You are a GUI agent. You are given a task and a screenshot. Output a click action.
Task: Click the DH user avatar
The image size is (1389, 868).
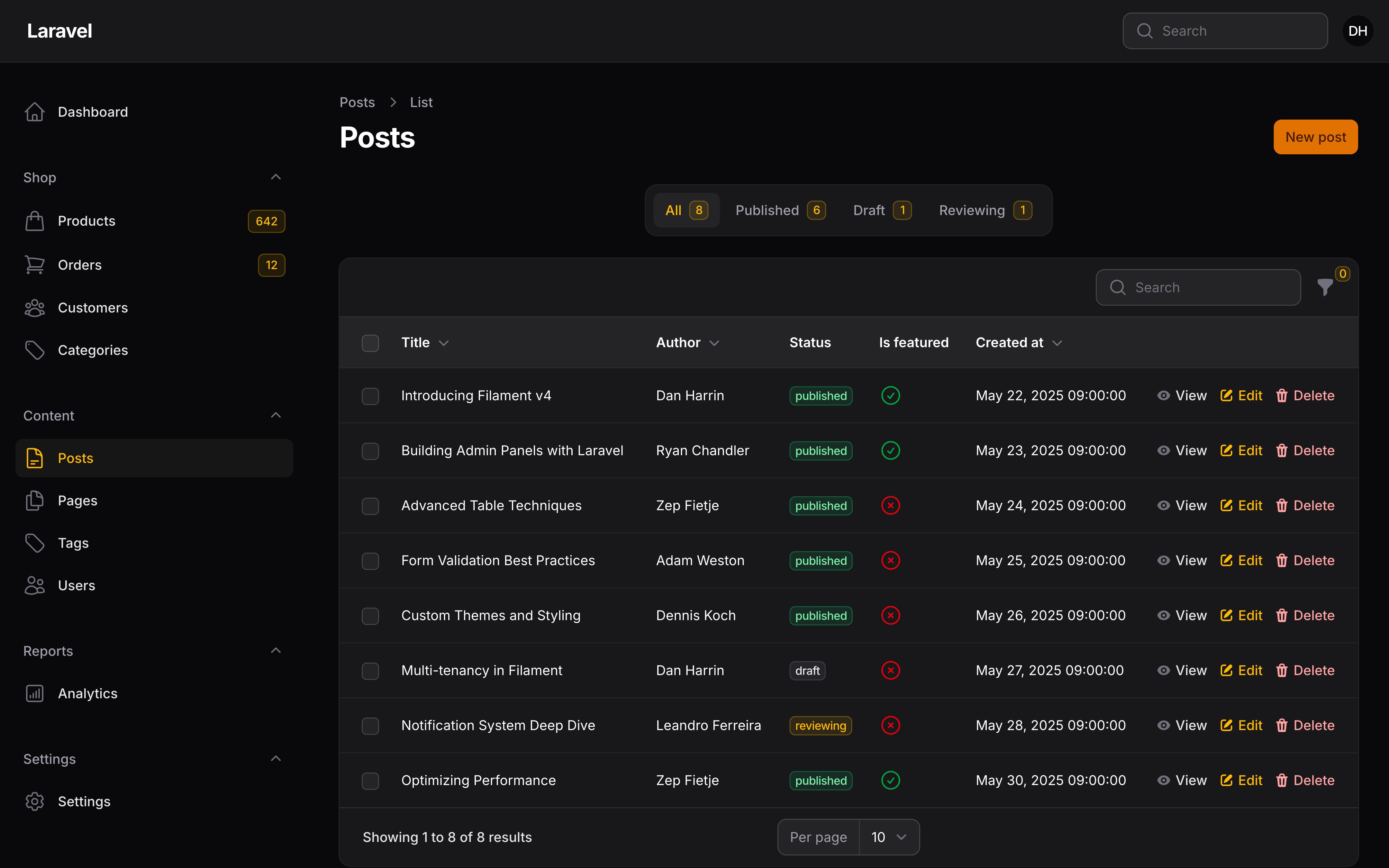(x=1357, y=31)
